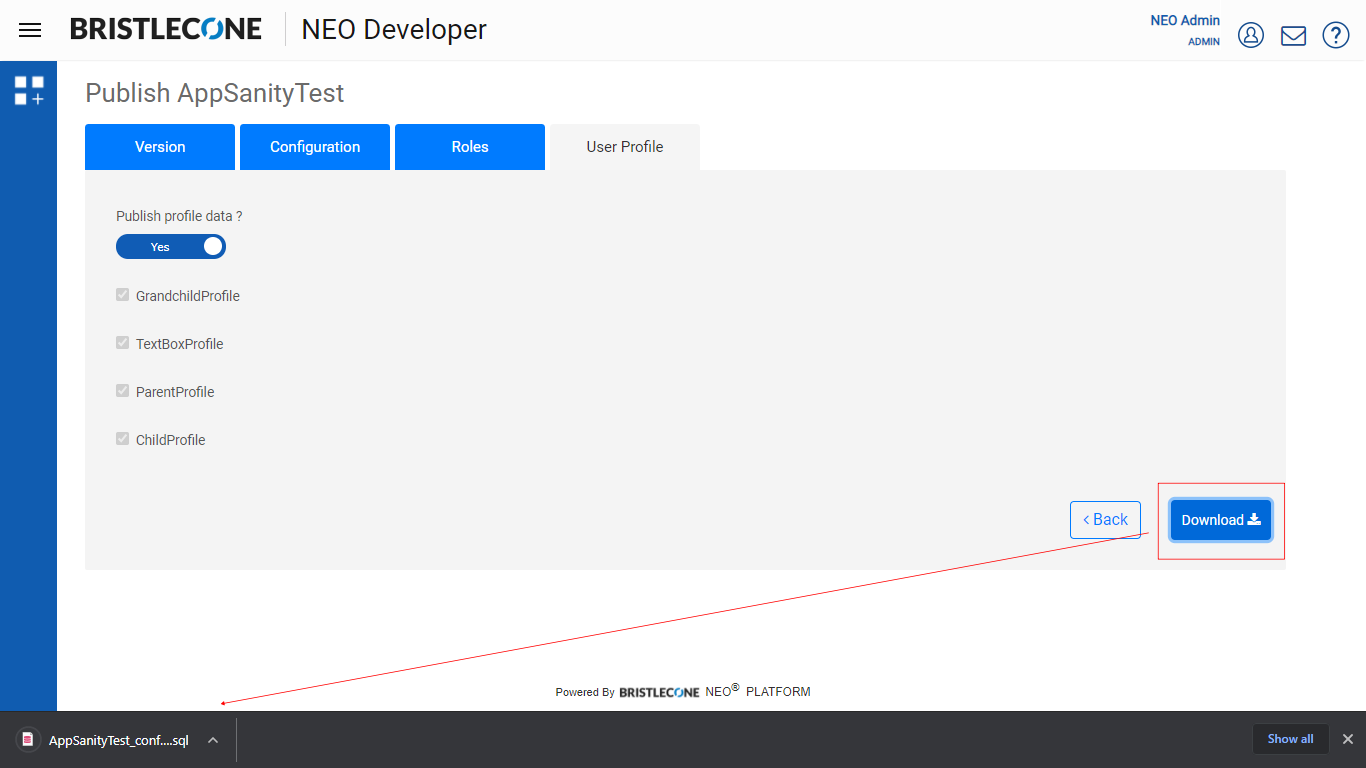Click the GrandchildProfile label

188,296
